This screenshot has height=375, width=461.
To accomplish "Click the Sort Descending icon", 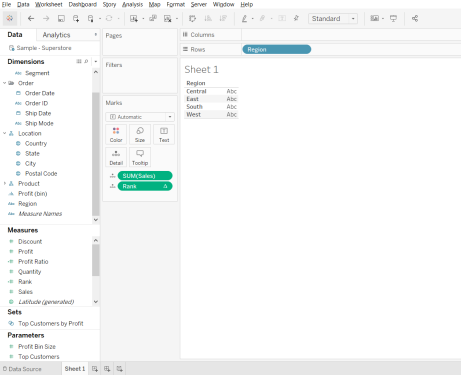I will (223, 18).
